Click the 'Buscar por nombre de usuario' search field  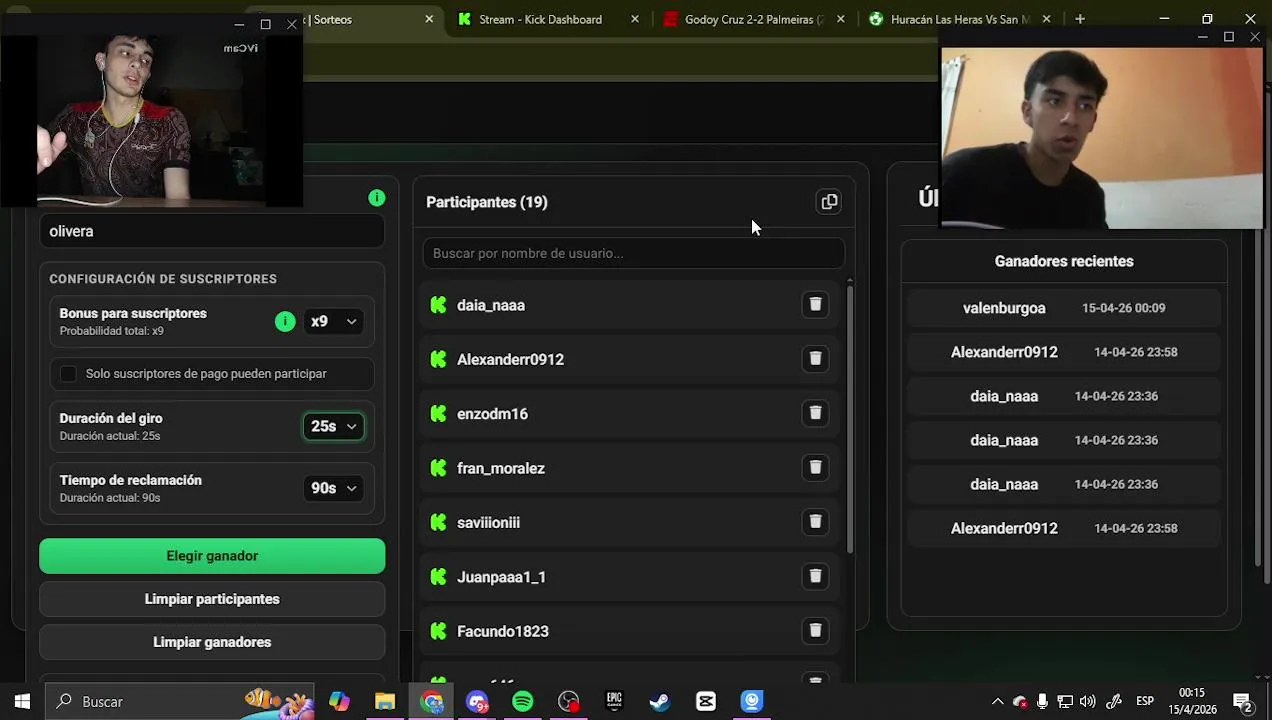pyautogui.click(x=633, y=253)
